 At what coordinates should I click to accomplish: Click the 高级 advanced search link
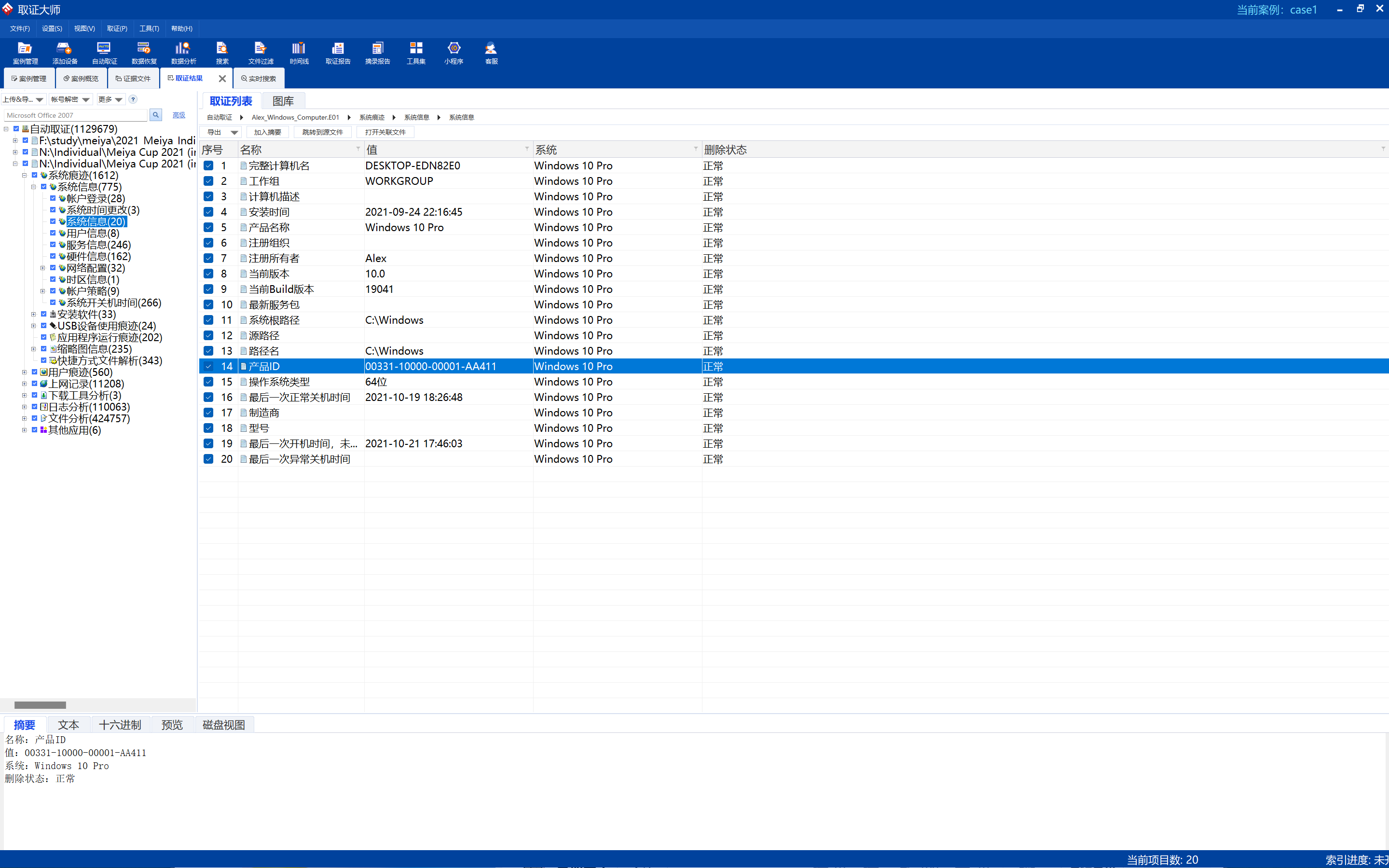179,115
